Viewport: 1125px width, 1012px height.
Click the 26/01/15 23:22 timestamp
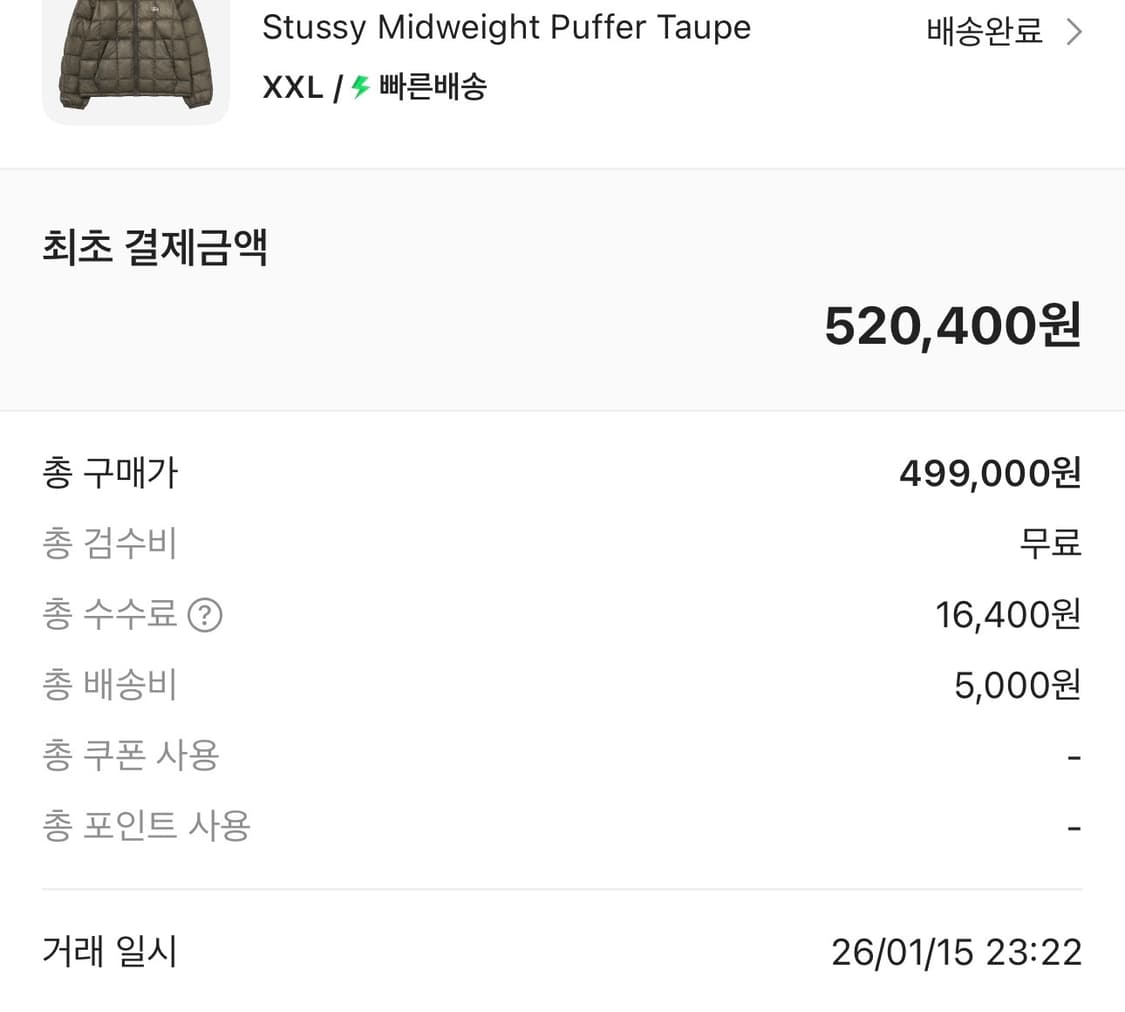tap(956, 952)
